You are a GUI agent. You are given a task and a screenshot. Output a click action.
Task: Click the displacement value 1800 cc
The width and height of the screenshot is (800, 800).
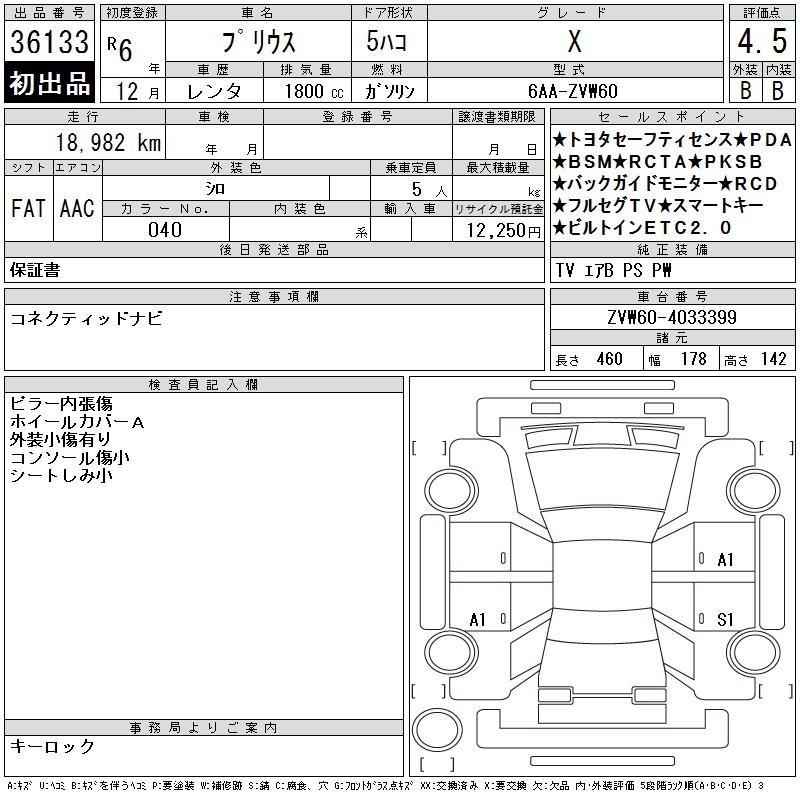point(314,91)
